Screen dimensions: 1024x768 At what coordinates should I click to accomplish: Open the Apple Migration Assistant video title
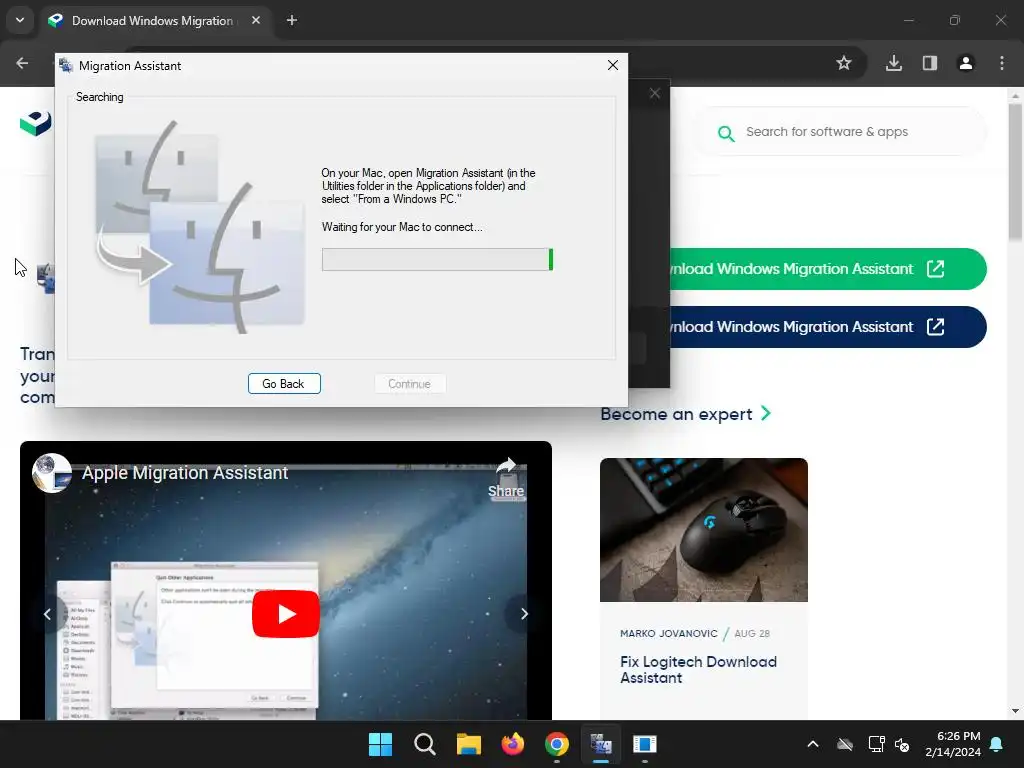tap(185, 473)
